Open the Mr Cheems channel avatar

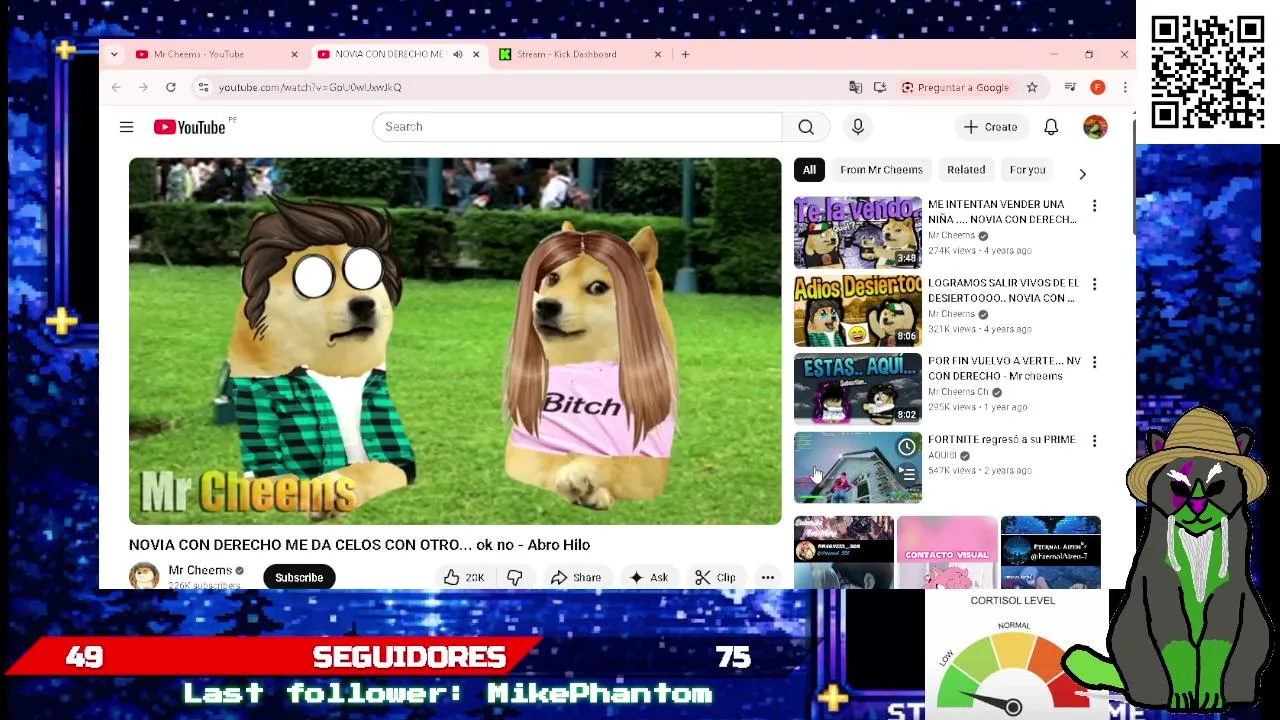pyautogui.click(x=144, y=576)
